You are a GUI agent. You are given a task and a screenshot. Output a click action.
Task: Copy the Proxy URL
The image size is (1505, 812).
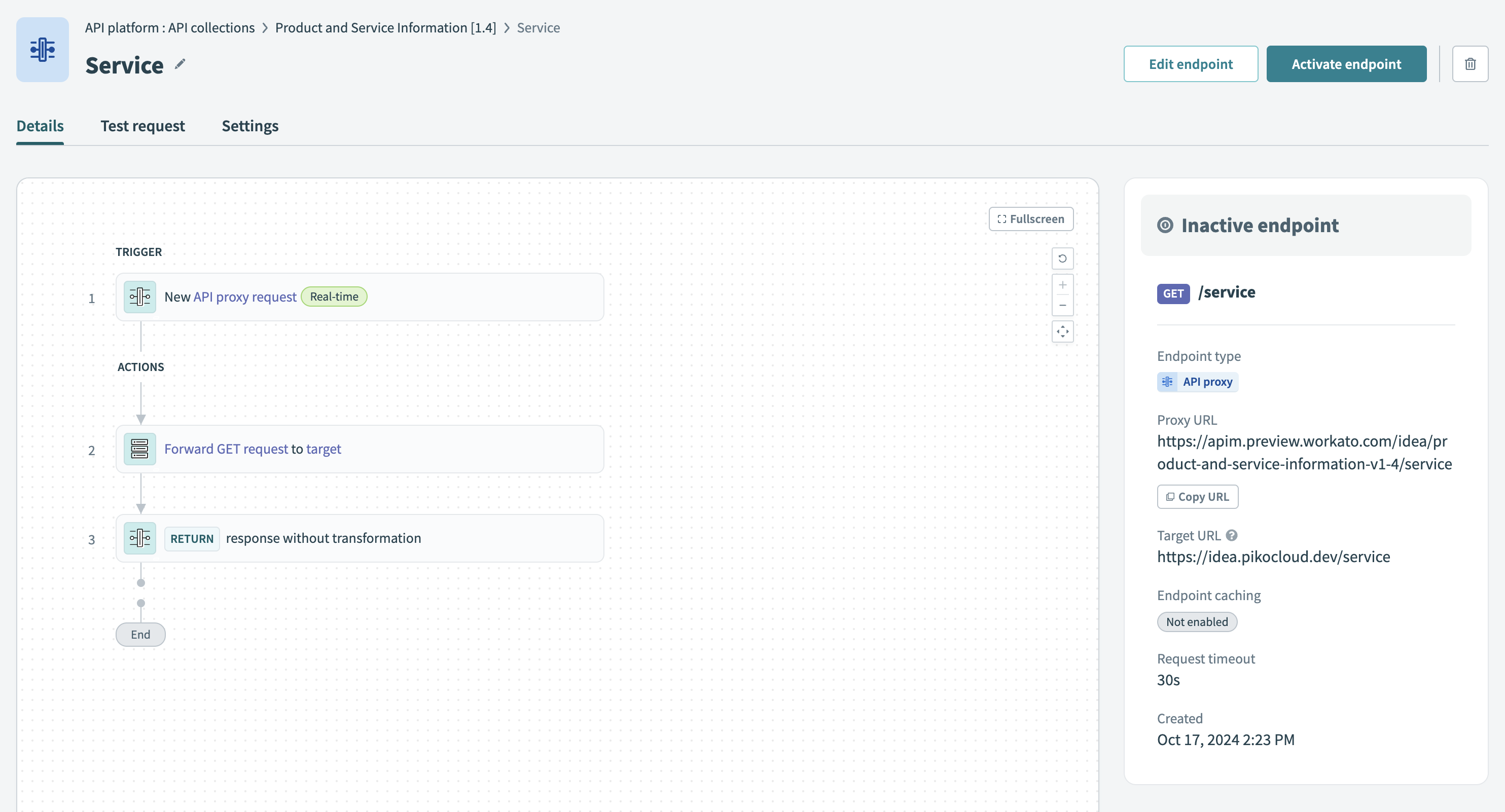click(1197, 496)
